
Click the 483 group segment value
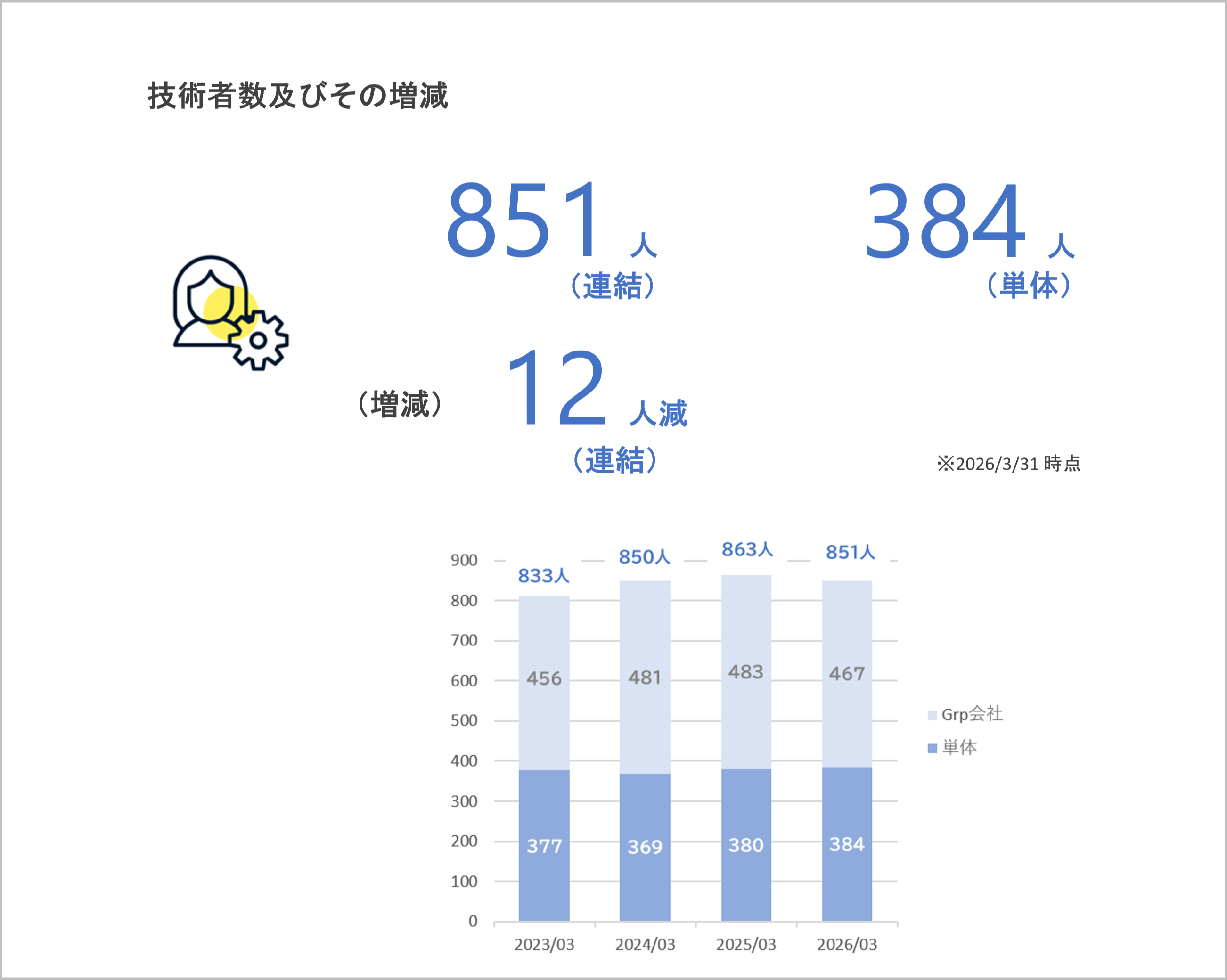pos(746,671)
